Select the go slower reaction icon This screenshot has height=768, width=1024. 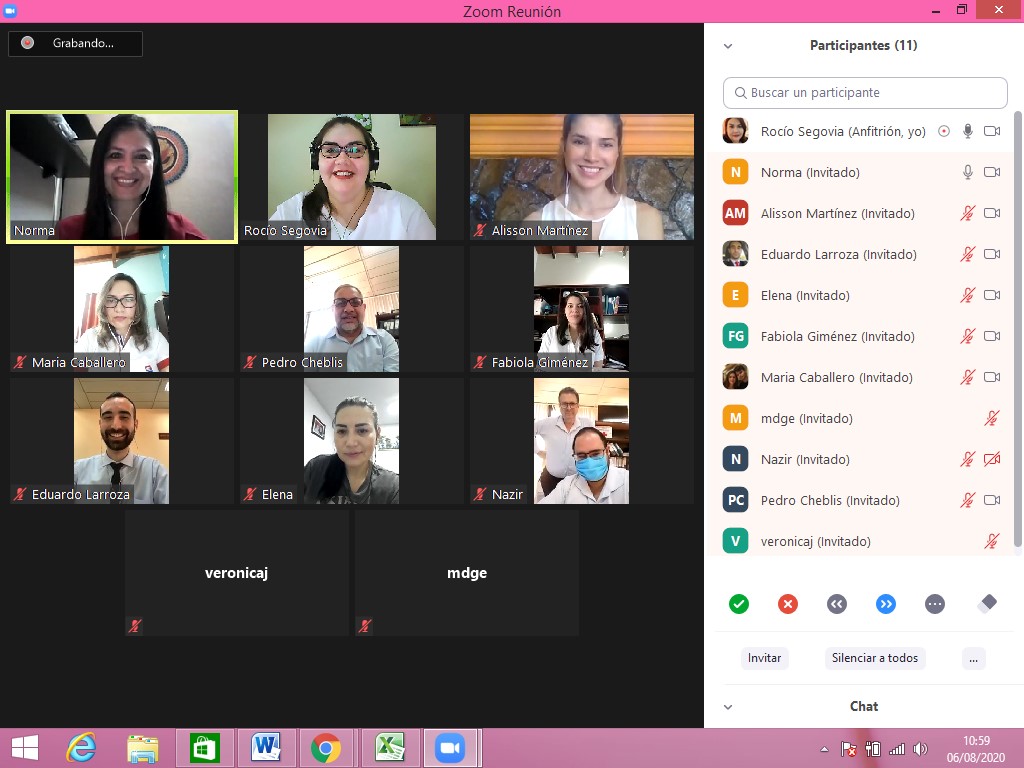(837, 604)
